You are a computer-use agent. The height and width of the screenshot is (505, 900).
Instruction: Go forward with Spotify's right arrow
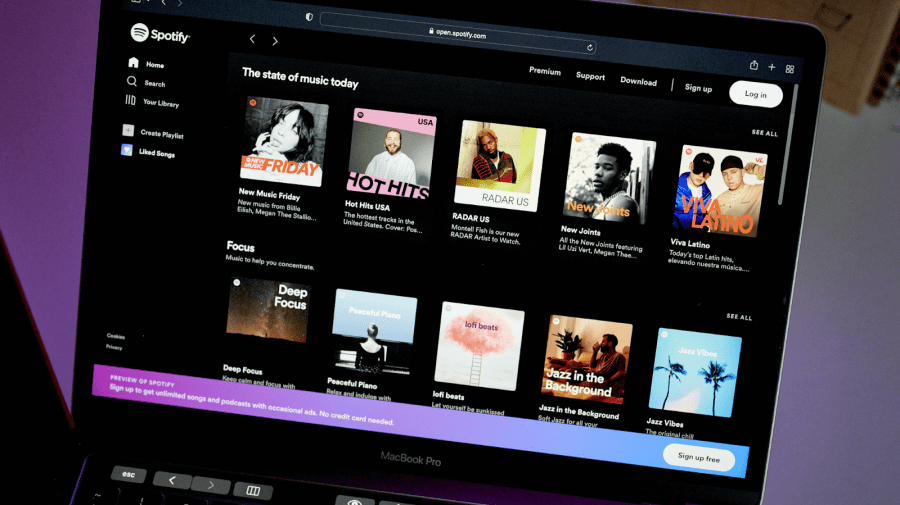(275, 41)
